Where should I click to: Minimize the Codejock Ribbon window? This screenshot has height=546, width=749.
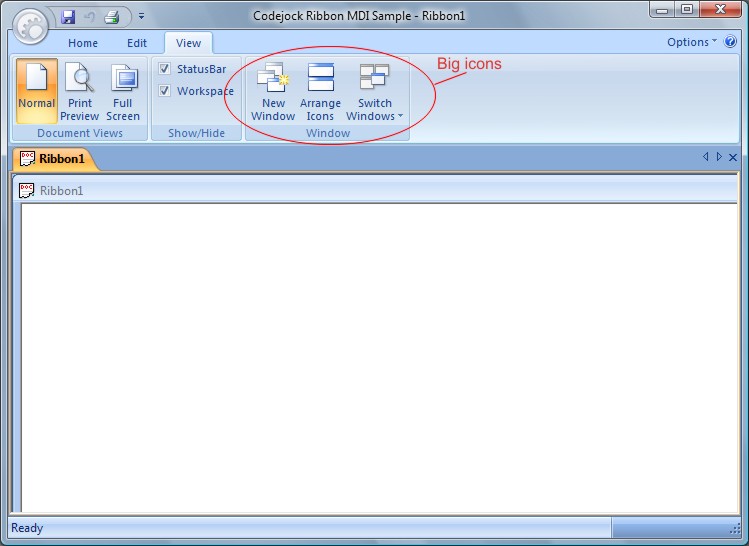tap(662, 10)
